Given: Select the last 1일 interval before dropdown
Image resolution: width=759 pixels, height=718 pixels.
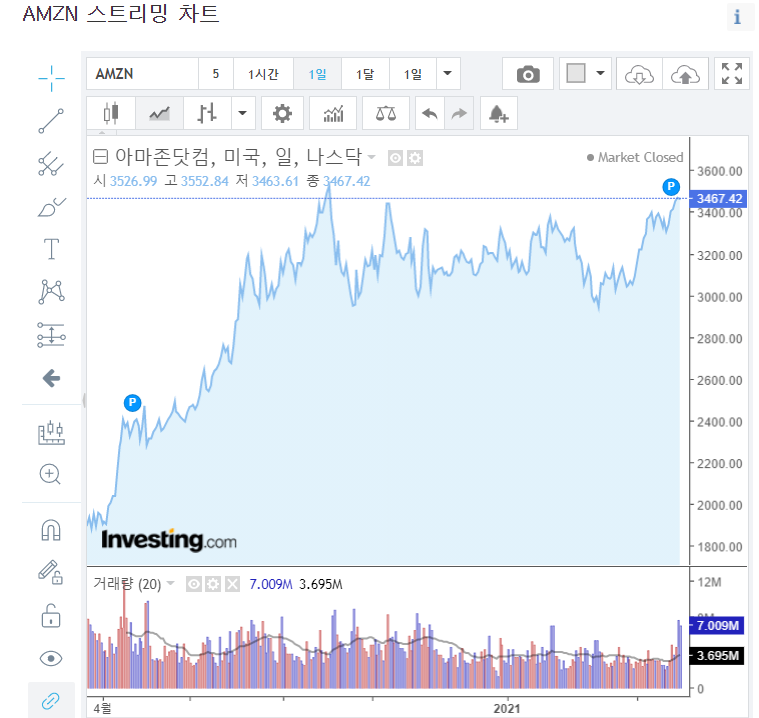Looking at the screenshot, I should 413,74.
